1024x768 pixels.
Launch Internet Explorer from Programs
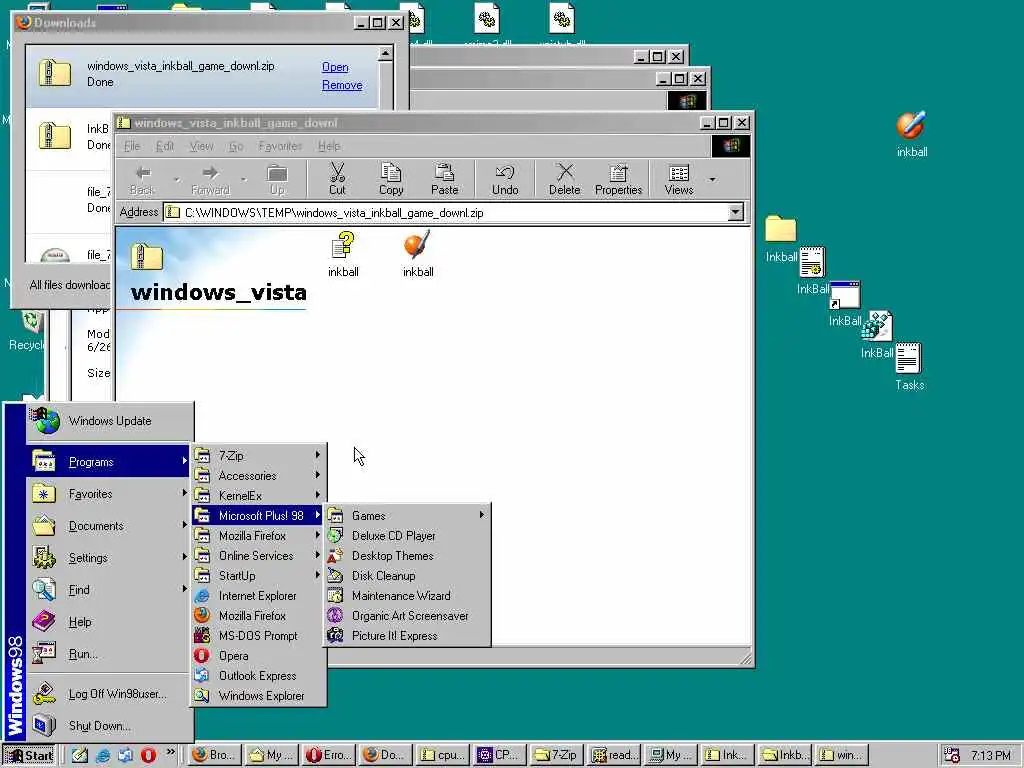pyautogui.click(x=259, y=596)
